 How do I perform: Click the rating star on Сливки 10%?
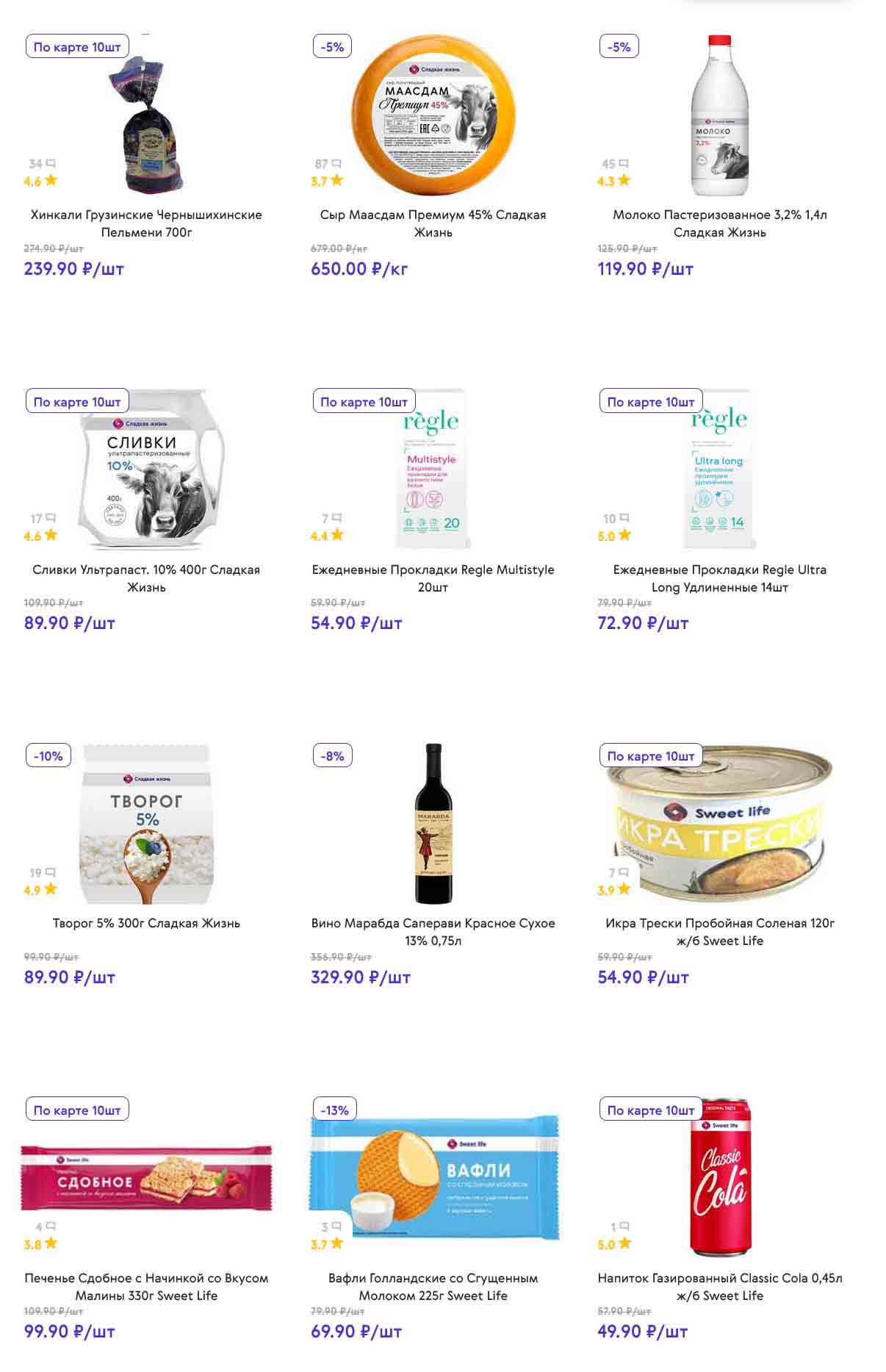[51, 535]
